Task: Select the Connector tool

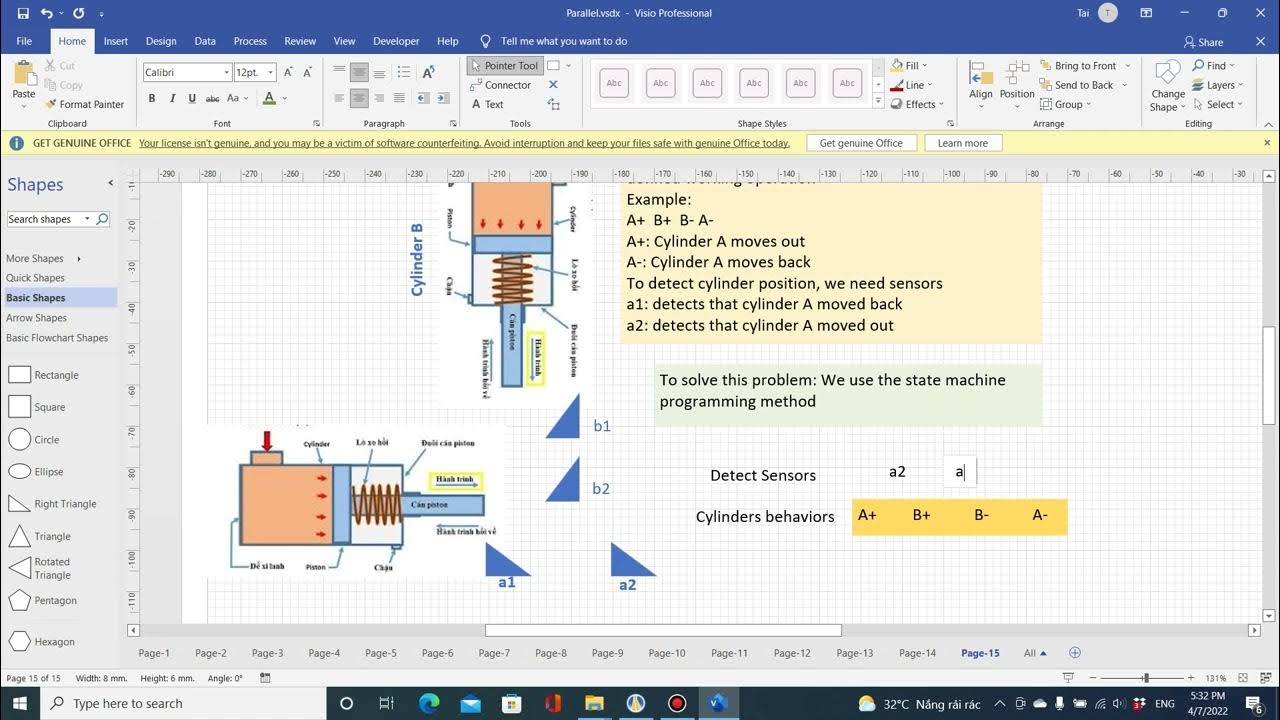Action: (500, 85)
